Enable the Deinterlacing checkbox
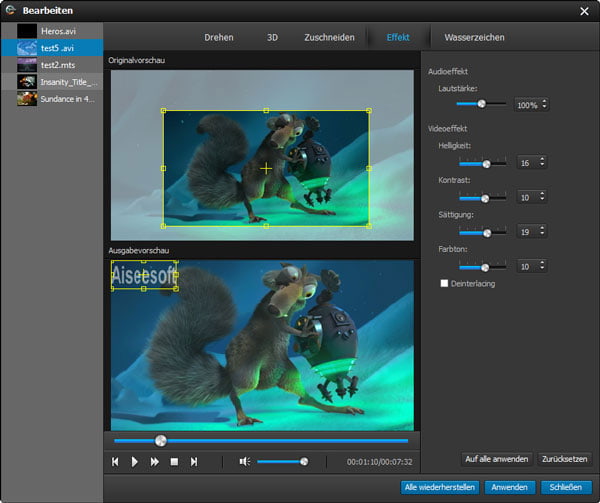This screenshot has height=503, width=600. (445, 284)
